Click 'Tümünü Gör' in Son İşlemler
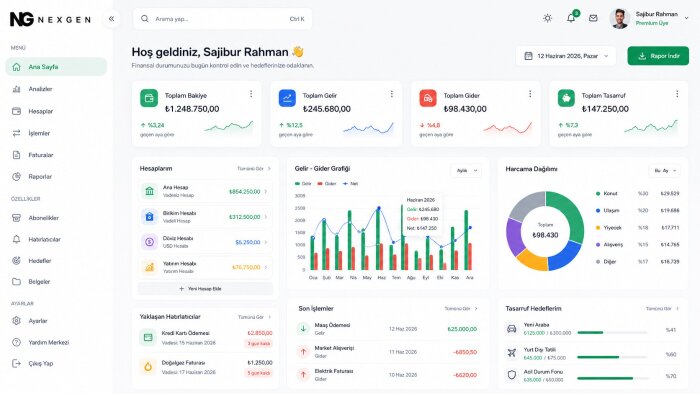 pyautogui.click(x=461, y=309)
